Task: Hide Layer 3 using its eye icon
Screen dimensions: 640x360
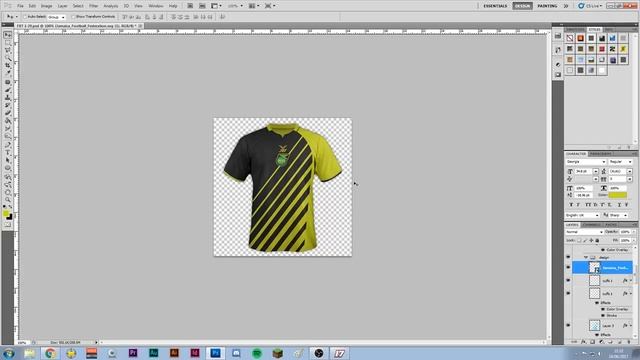Action: tap(568, 325)
